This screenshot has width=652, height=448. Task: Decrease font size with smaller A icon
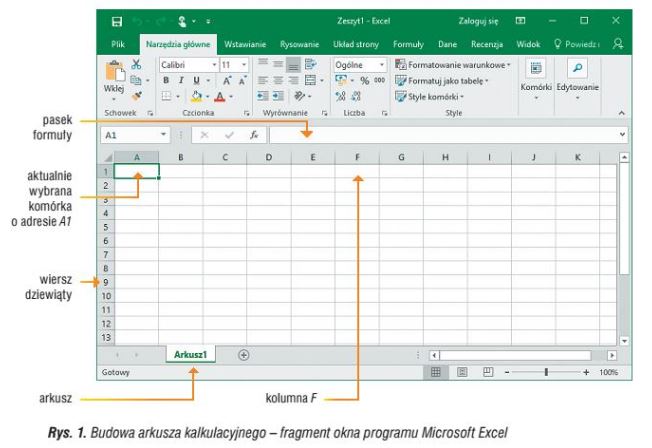[x=242, y=81]
